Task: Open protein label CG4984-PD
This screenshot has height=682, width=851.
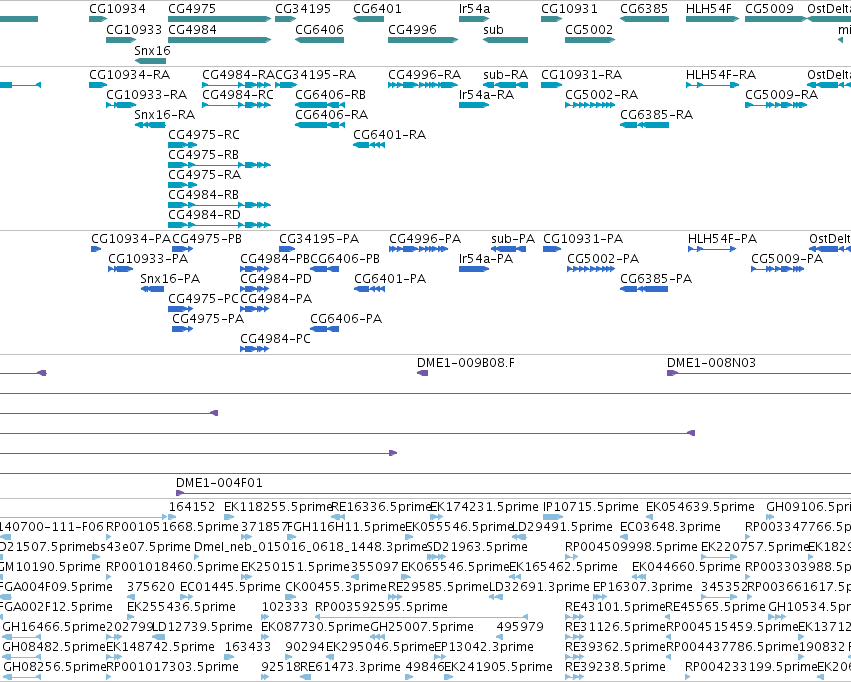Action: tap(276, 278)
